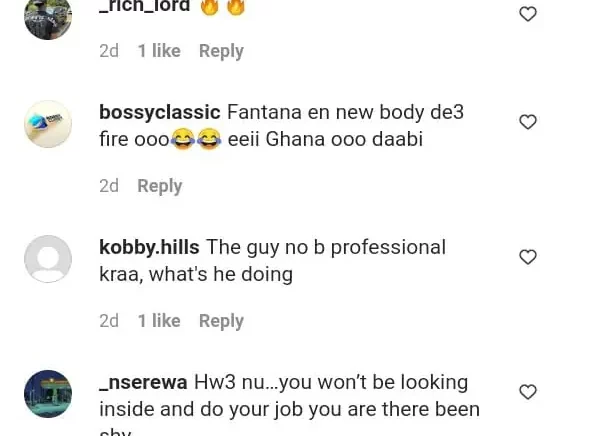600x436 pixels.
Task: View the 1 like on kobby.hills' comment
Action: (159, 321)
